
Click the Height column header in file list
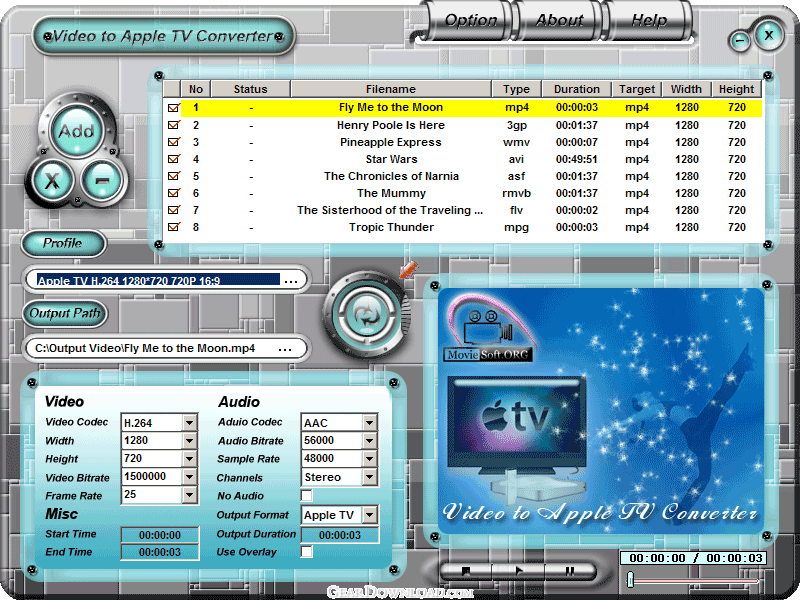tap(736, 89)
